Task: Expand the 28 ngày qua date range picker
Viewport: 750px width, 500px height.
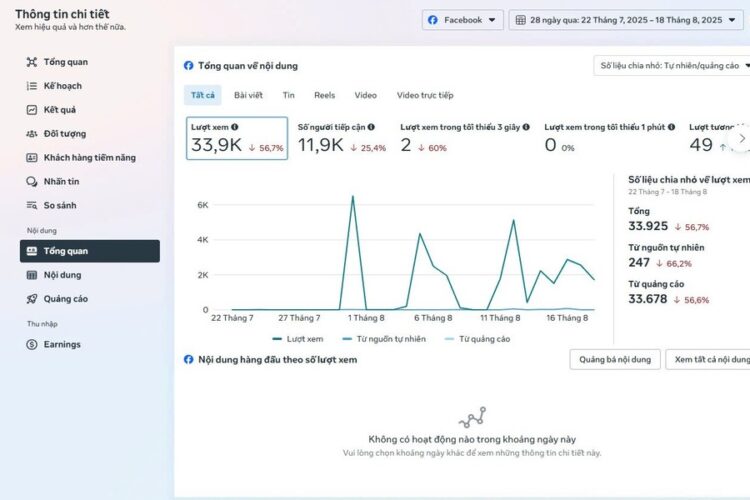Action: (622, 20)
